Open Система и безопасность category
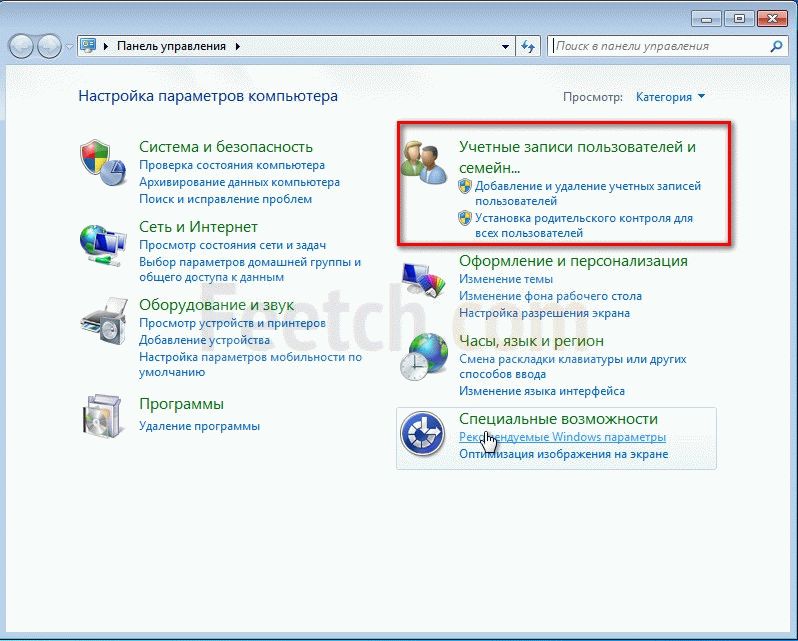 (x=226, y=147)
